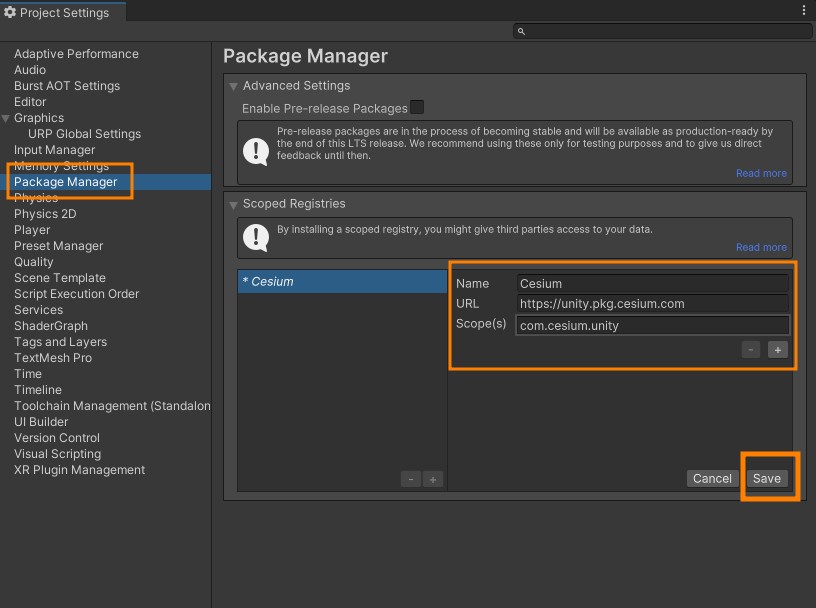Click plus button to add a scope
The height and width of the screenshot is (608, 816).
click(778, 350)
